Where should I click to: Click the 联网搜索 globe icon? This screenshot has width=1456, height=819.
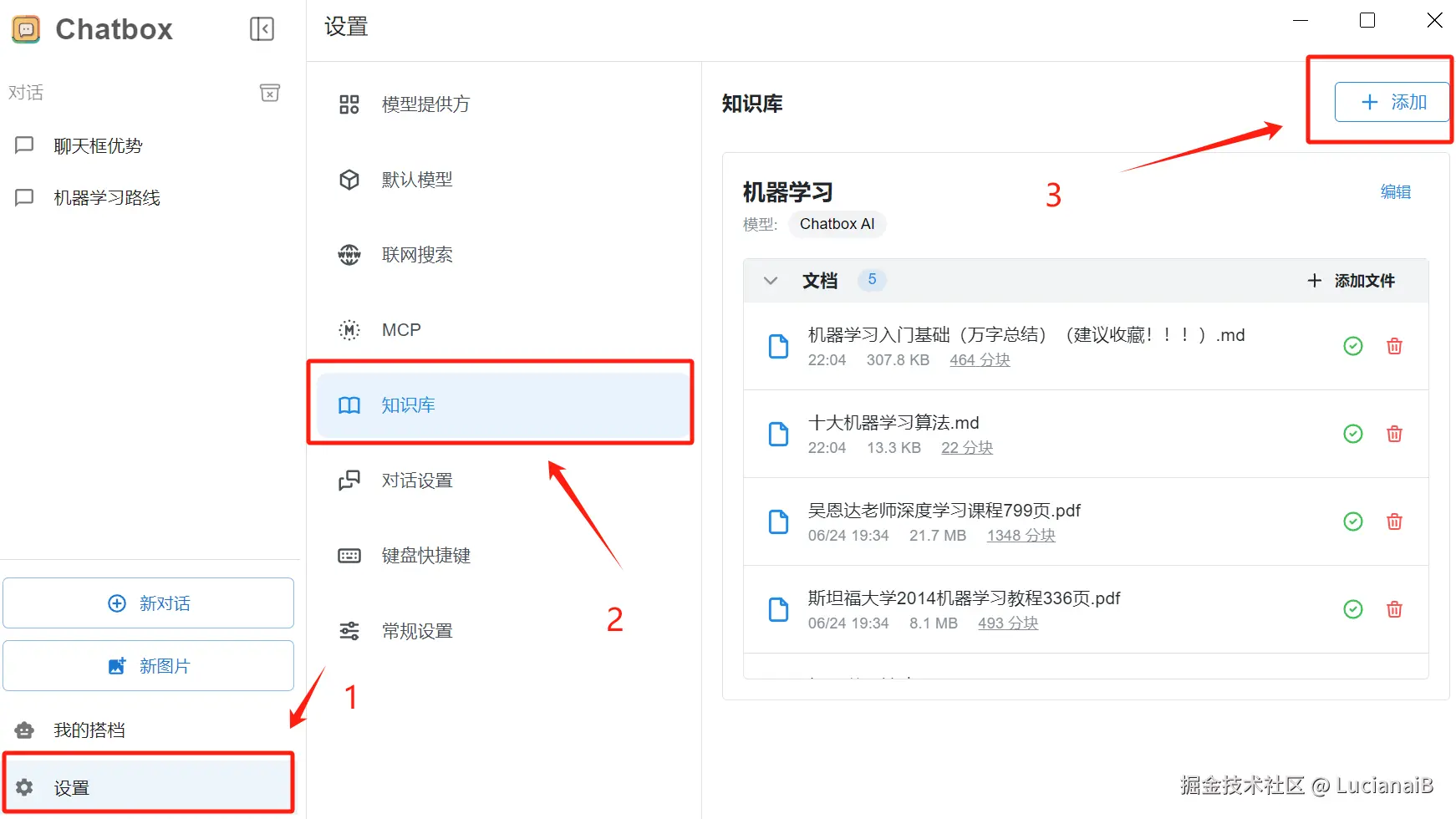coord(349,254)
